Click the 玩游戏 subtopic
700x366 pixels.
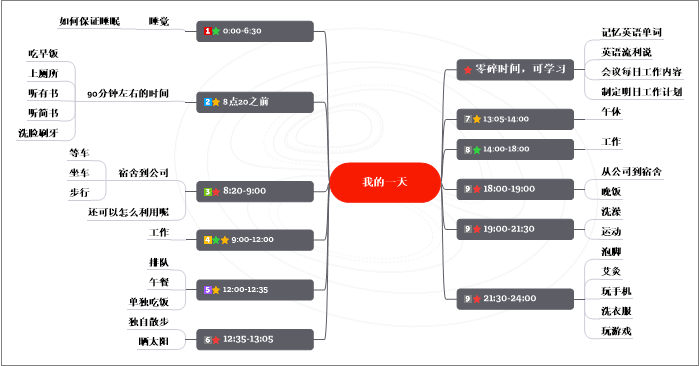tap(616, 331)
